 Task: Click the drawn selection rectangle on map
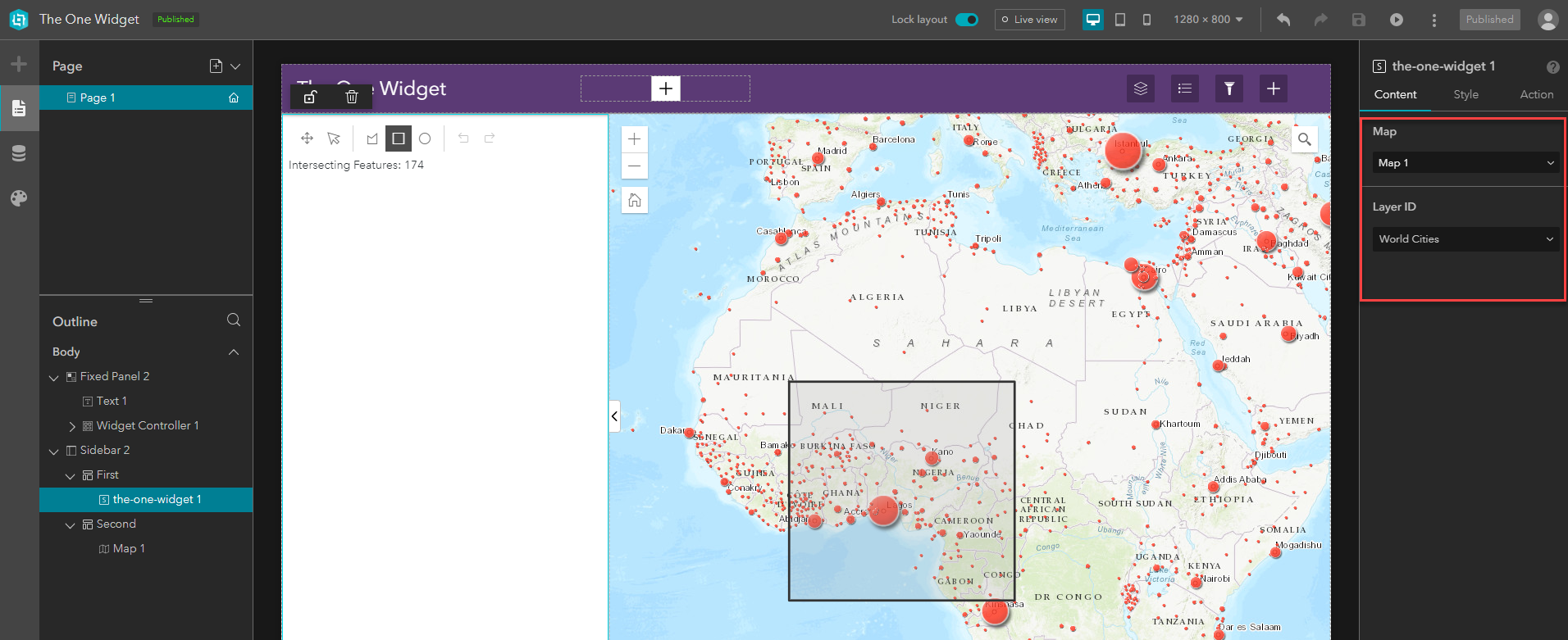click(901, 491)
